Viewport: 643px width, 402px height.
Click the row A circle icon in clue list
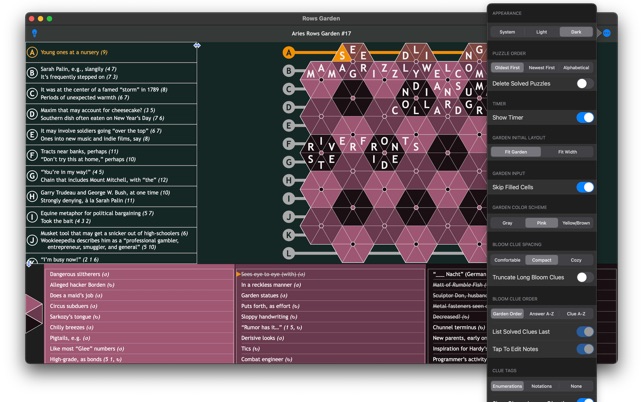click(33, 53)
